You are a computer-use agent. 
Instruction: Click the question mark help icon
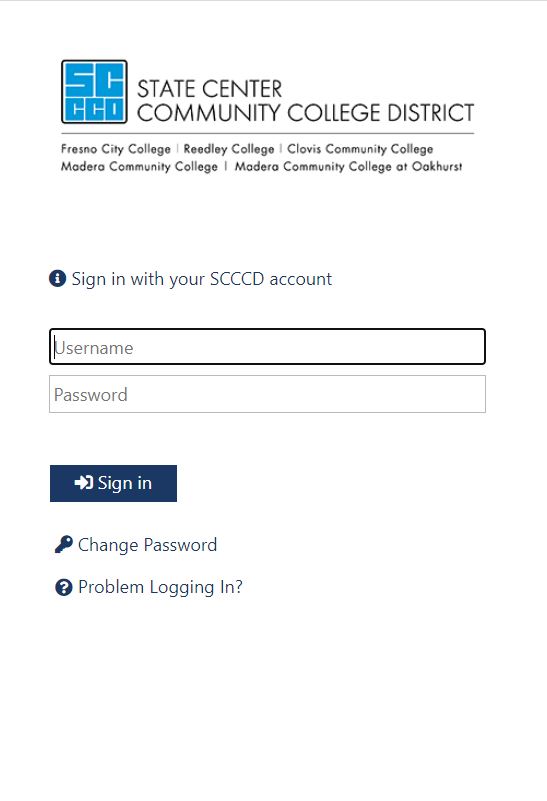tap(63, 587)
